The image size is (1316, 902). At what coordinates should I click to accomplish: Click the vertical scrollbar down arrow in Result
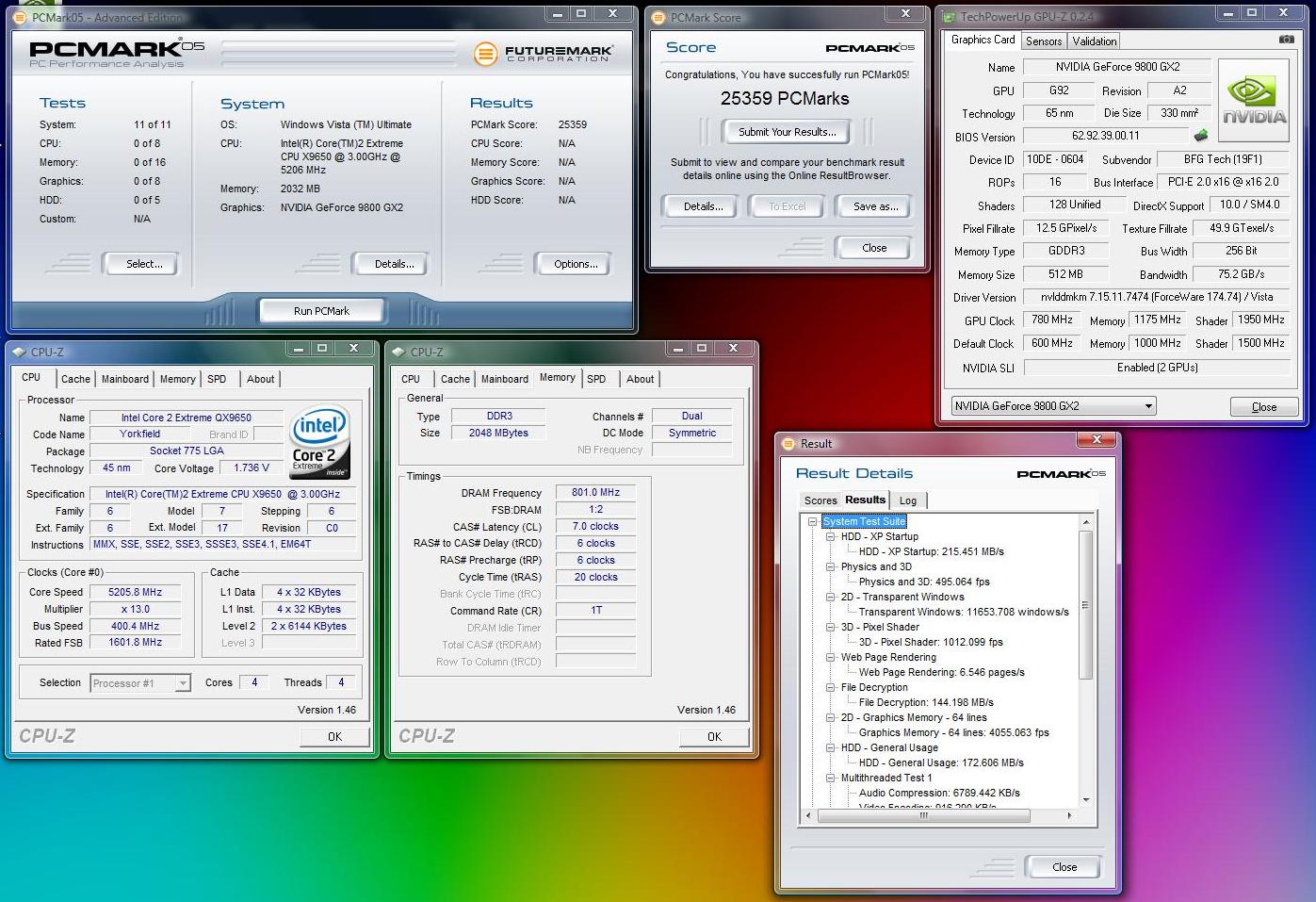click(x=1086, y=799)
